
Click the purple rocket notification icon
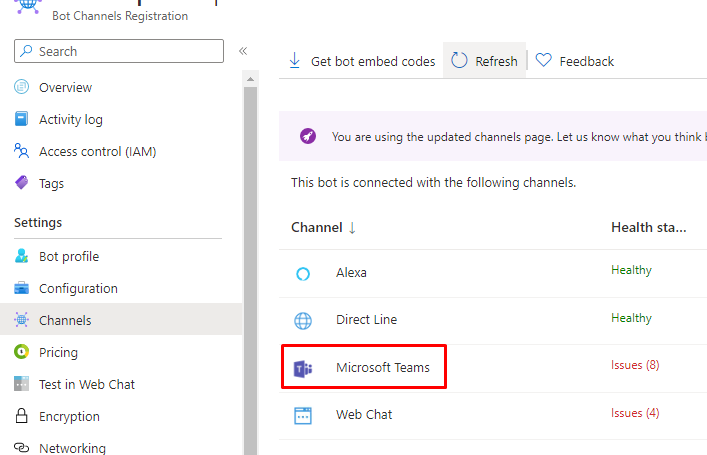pos(308,136)
